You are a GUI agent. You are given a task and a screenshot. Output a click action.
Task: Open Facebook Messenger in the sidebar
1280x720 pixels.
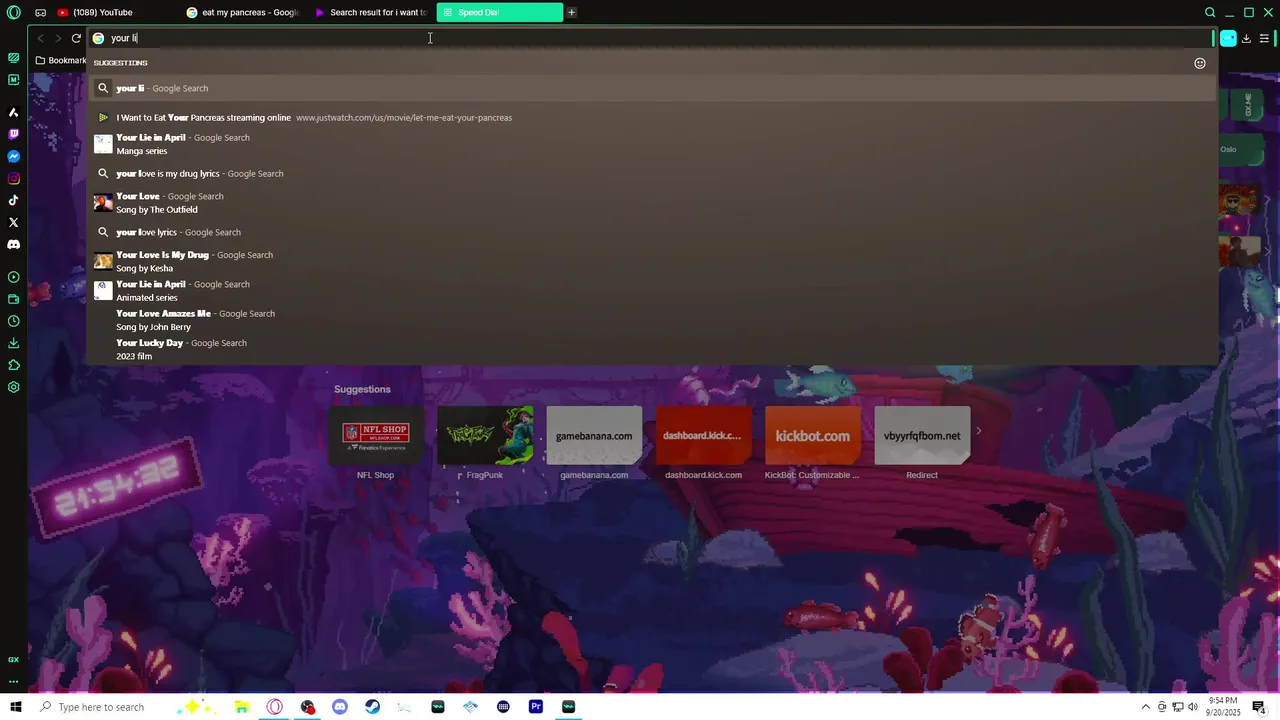tap(13, 156)
